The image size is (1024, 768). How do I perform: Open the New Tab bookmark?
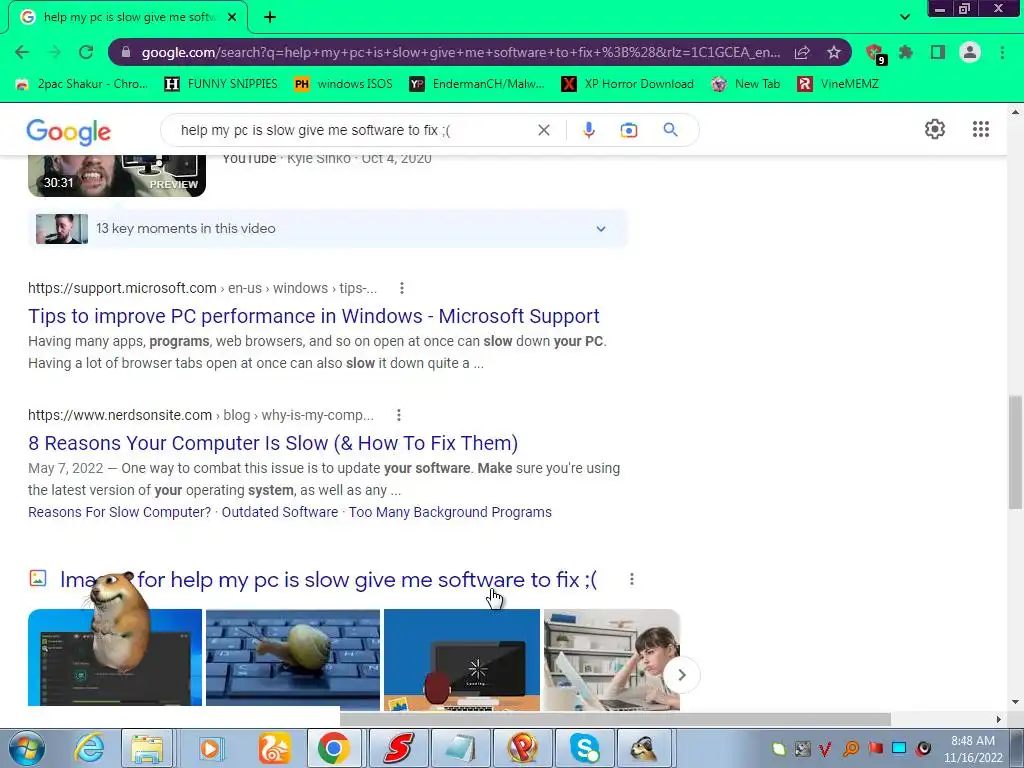[746, 84]
